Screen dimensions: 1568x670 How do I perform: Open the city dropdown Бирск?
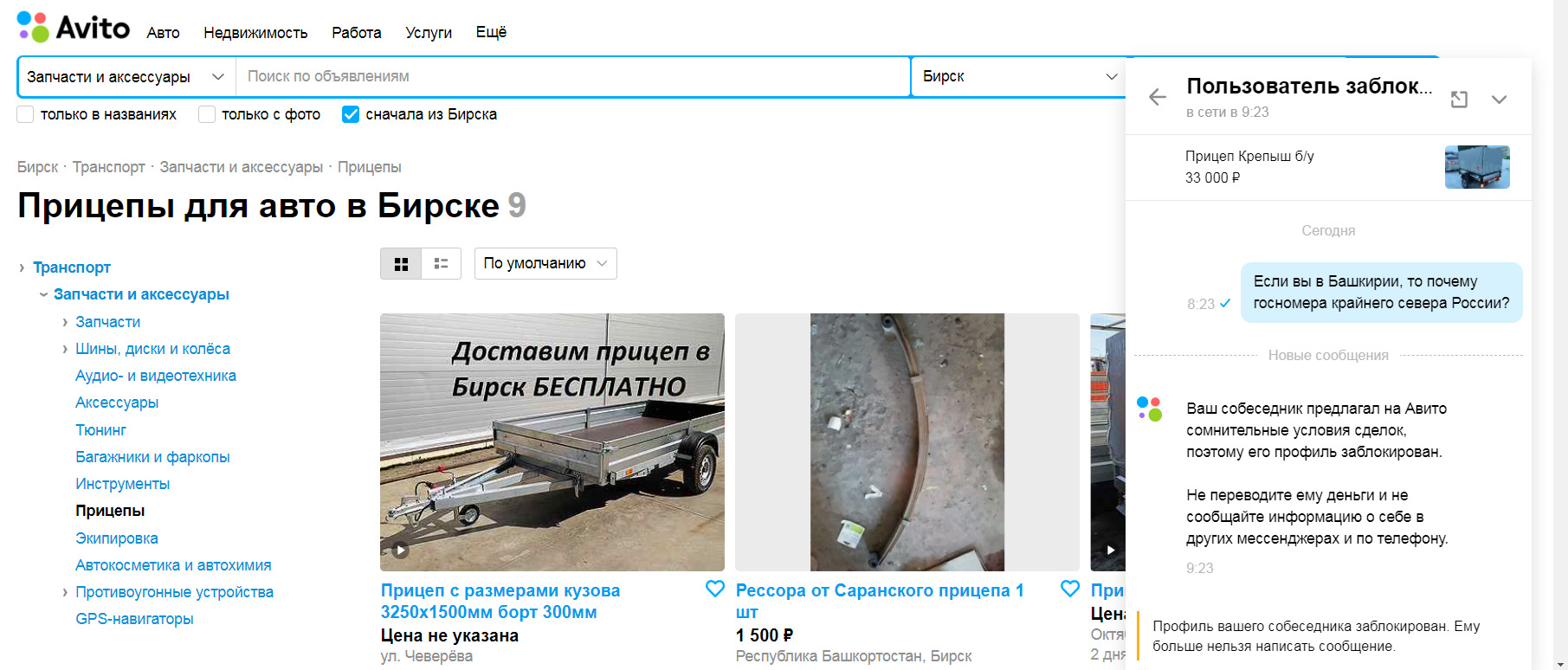click(x=1019, y=77)
